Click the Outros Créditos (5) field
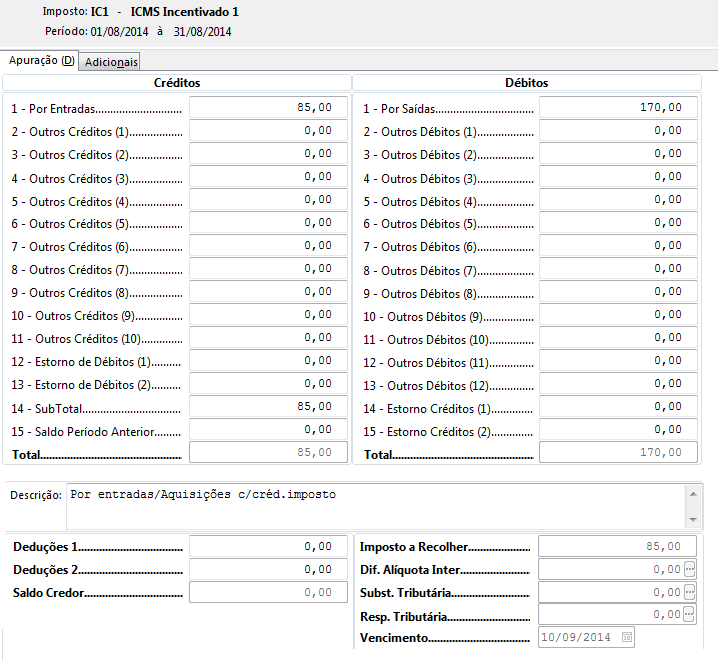Image resolution: width=718 pixels, height=661 pixels. 268,222
